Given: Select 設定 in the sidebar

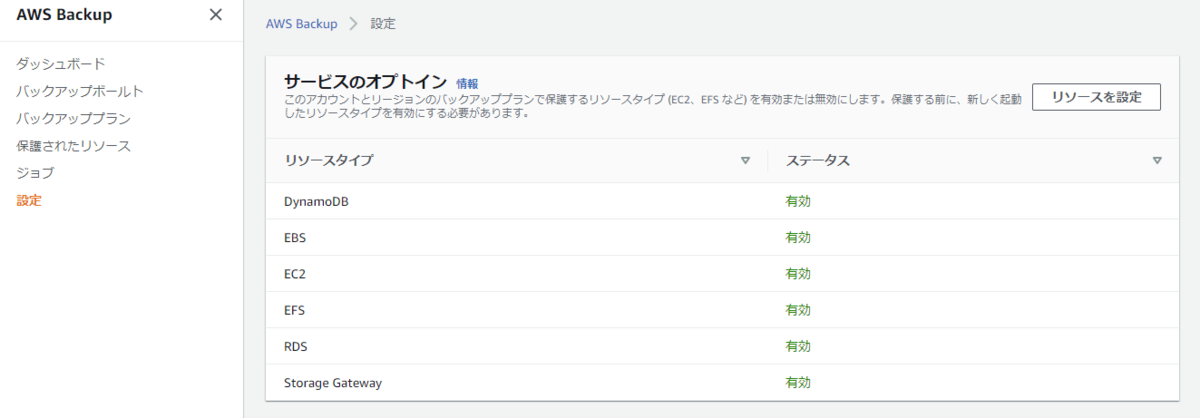Looking at the screenshot, I should click(29, 200).
